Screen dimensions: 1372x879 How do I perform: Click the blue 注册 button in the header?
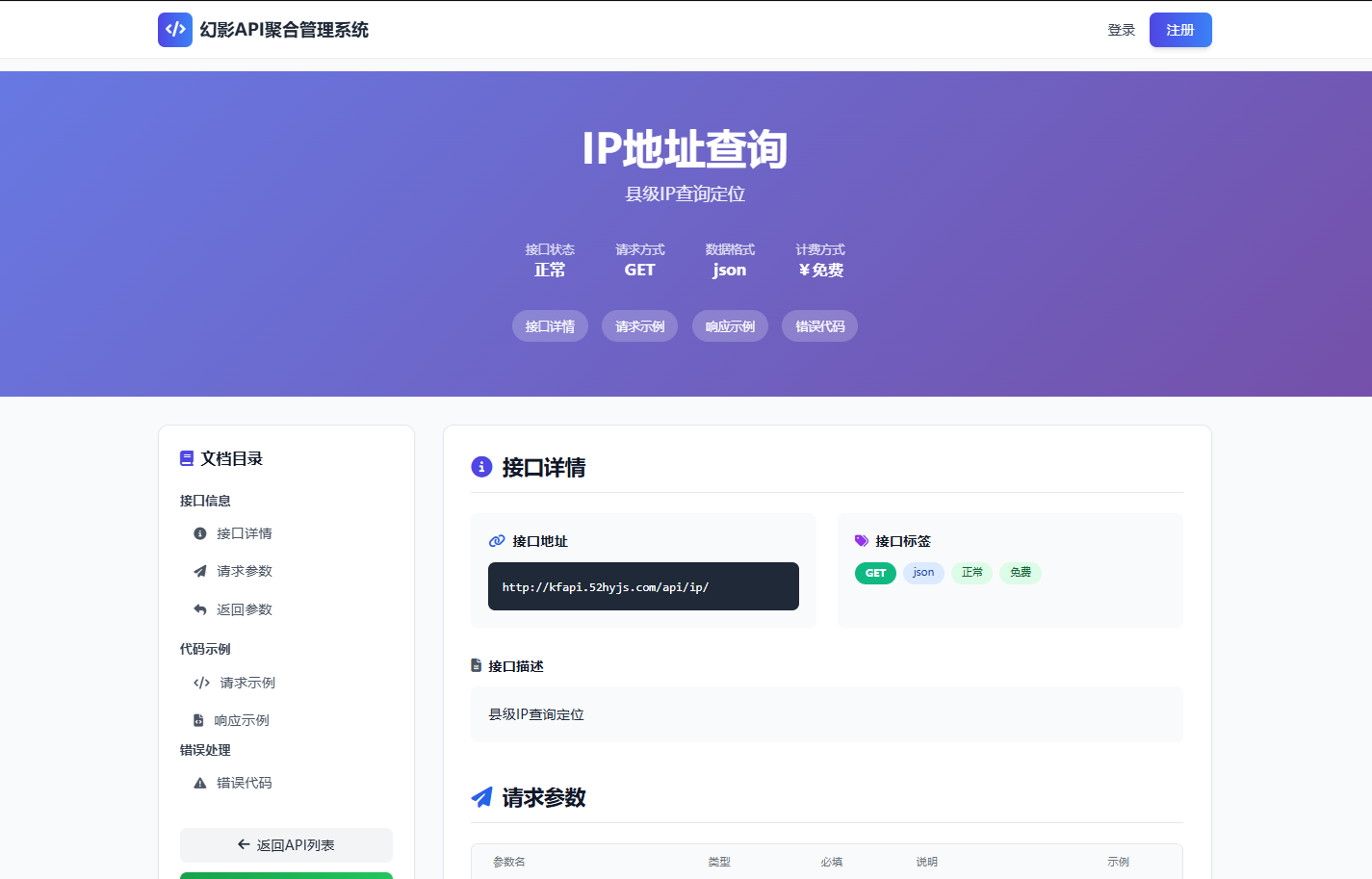[x=1180, y=30]
